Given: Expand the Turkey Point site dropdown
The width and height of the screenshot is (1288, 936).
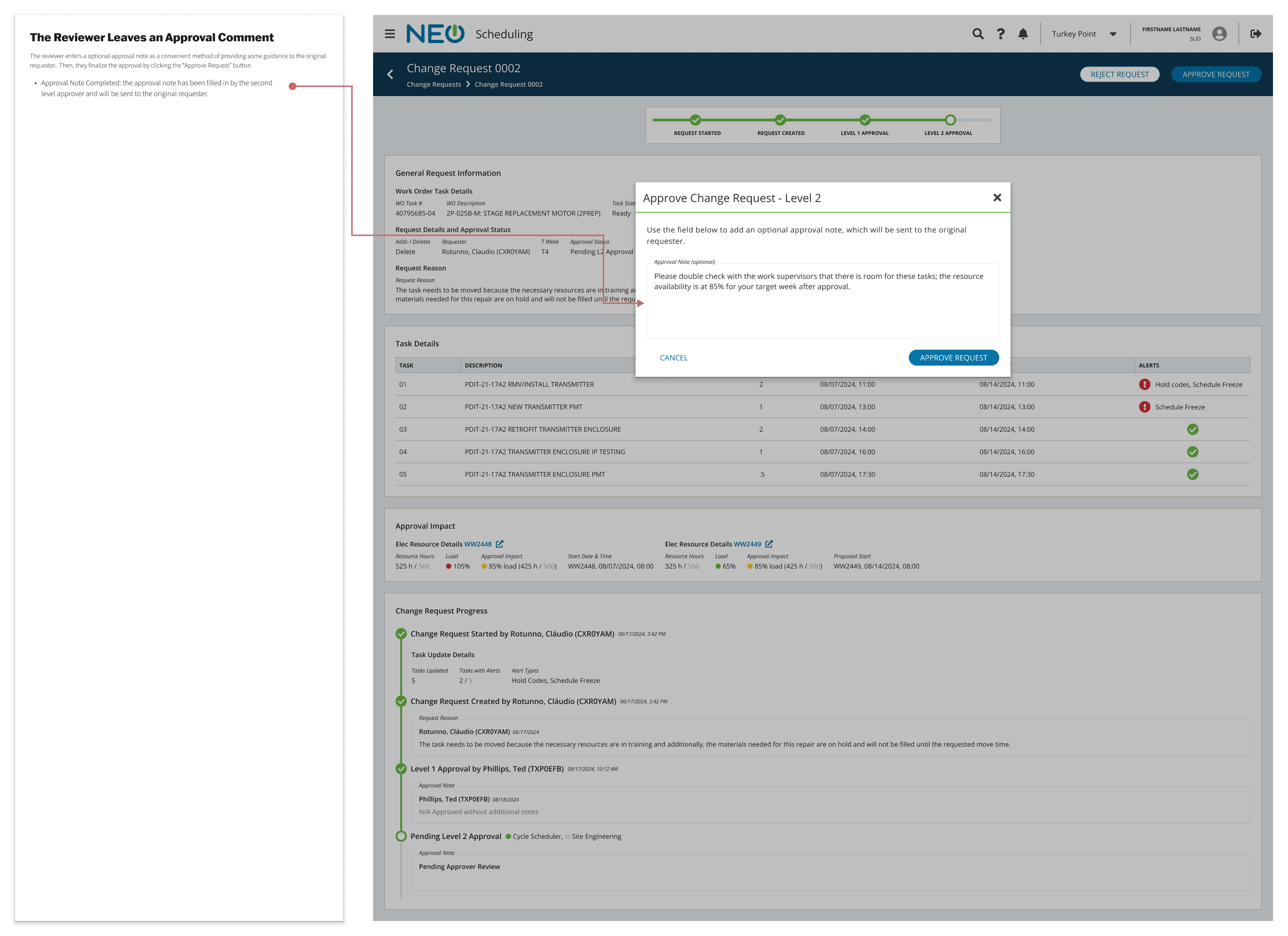Looking at the screenshot, I should pos(1113,34).
